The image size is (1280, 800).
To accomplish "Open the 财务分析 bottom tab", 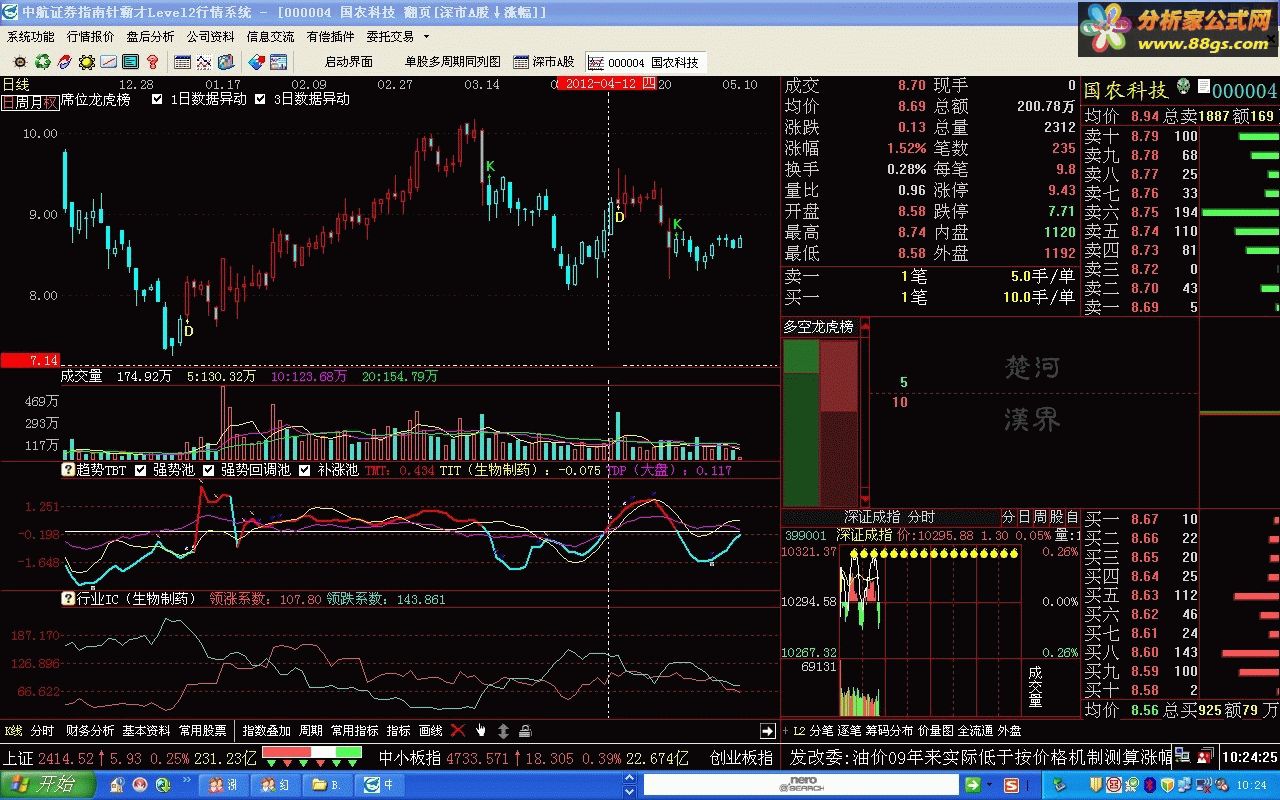I will pos(90,731).
